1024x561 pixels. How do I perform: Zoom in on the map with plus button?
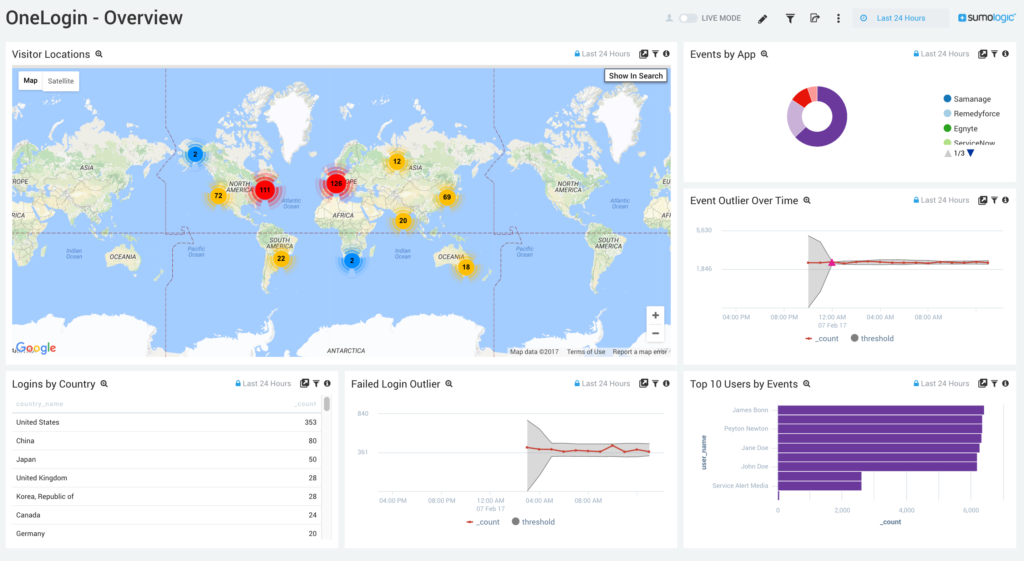(655, 315)
